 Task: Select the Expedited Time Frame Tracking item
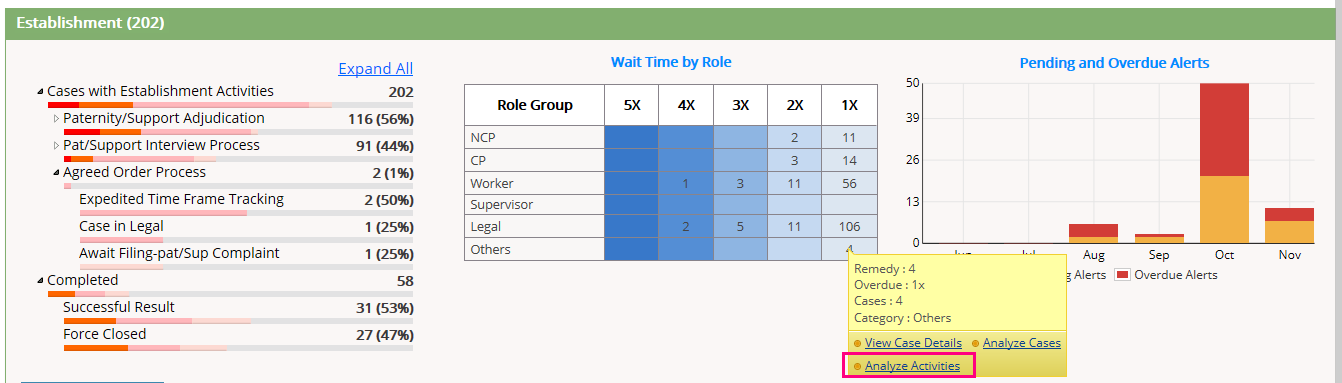pos(181,199)
